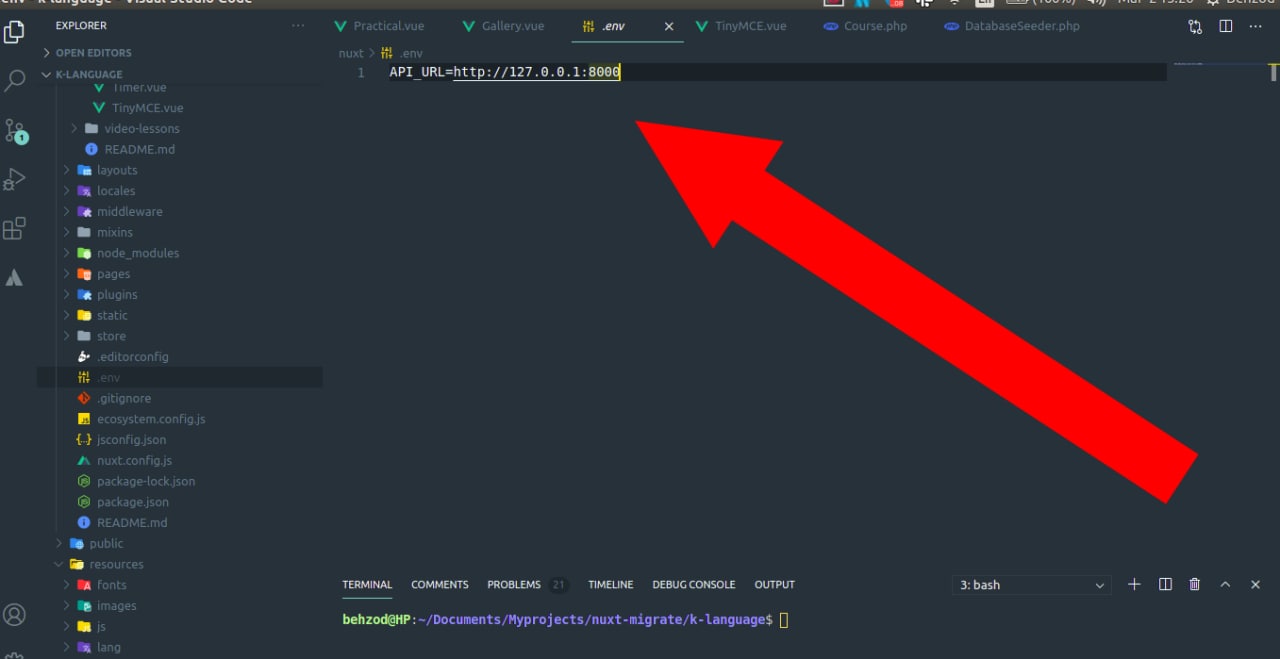Viewport: 1280px width, 659px height.
Task: Open the OUTPUT panel tab
Action: tap(774, 584)
